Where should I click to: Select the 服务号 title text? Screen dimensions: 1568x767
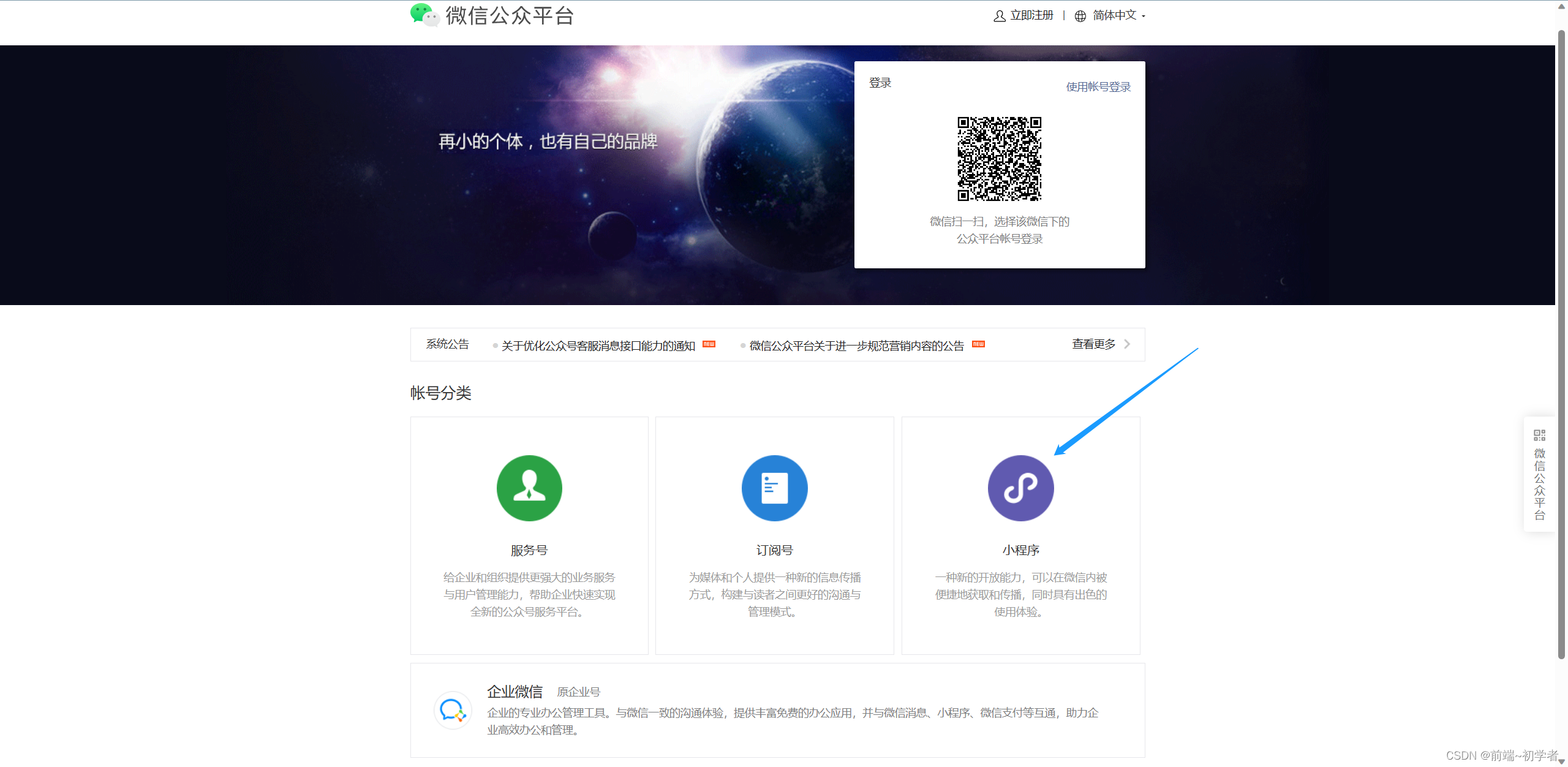(x=529, y=550)
